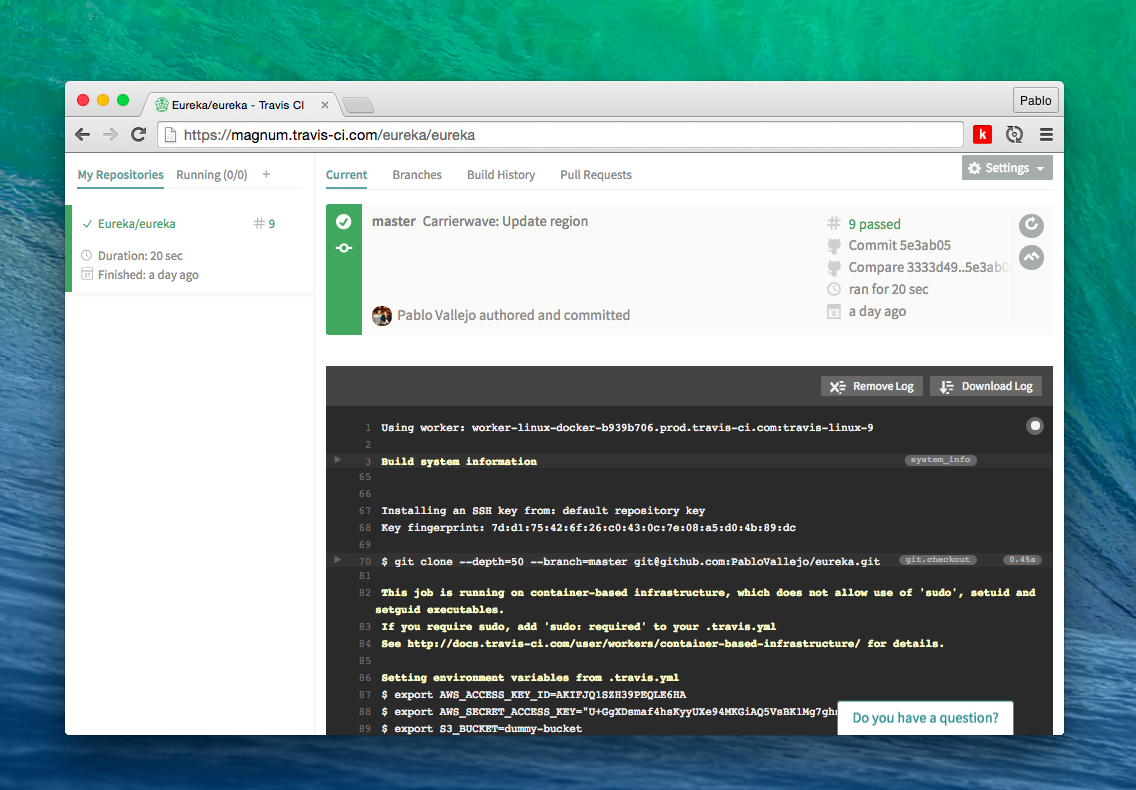Click the Pablo profile button

pos(1035,101)
